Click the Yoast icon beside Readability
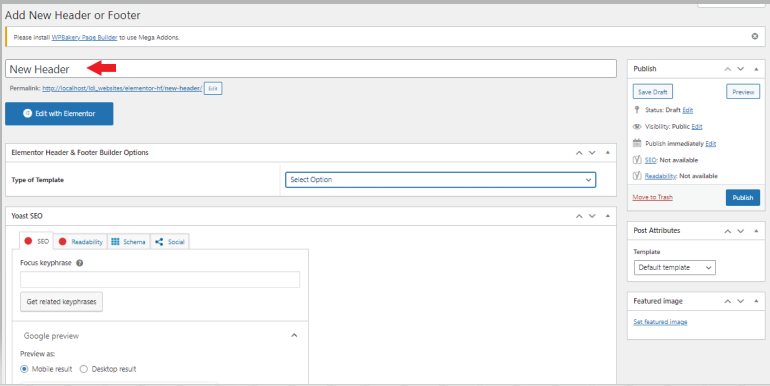 pos(637,175)
